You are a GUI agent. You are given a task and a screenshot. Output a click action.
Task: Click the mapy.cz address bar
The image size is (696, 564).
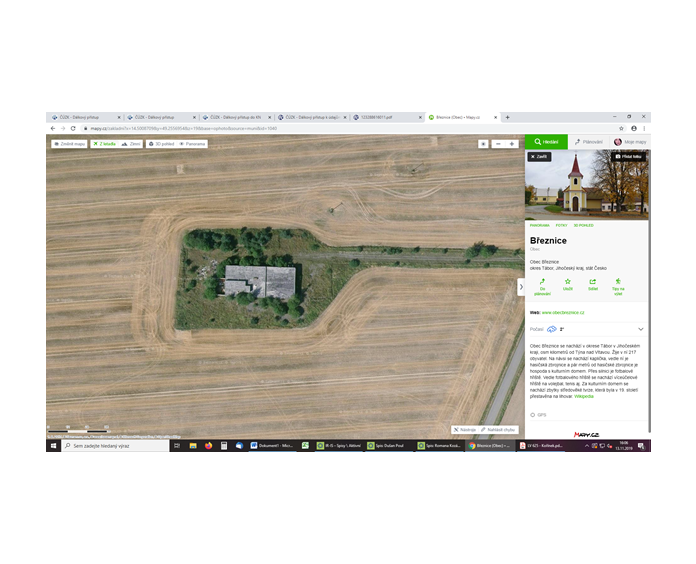[x=348, y=128]
